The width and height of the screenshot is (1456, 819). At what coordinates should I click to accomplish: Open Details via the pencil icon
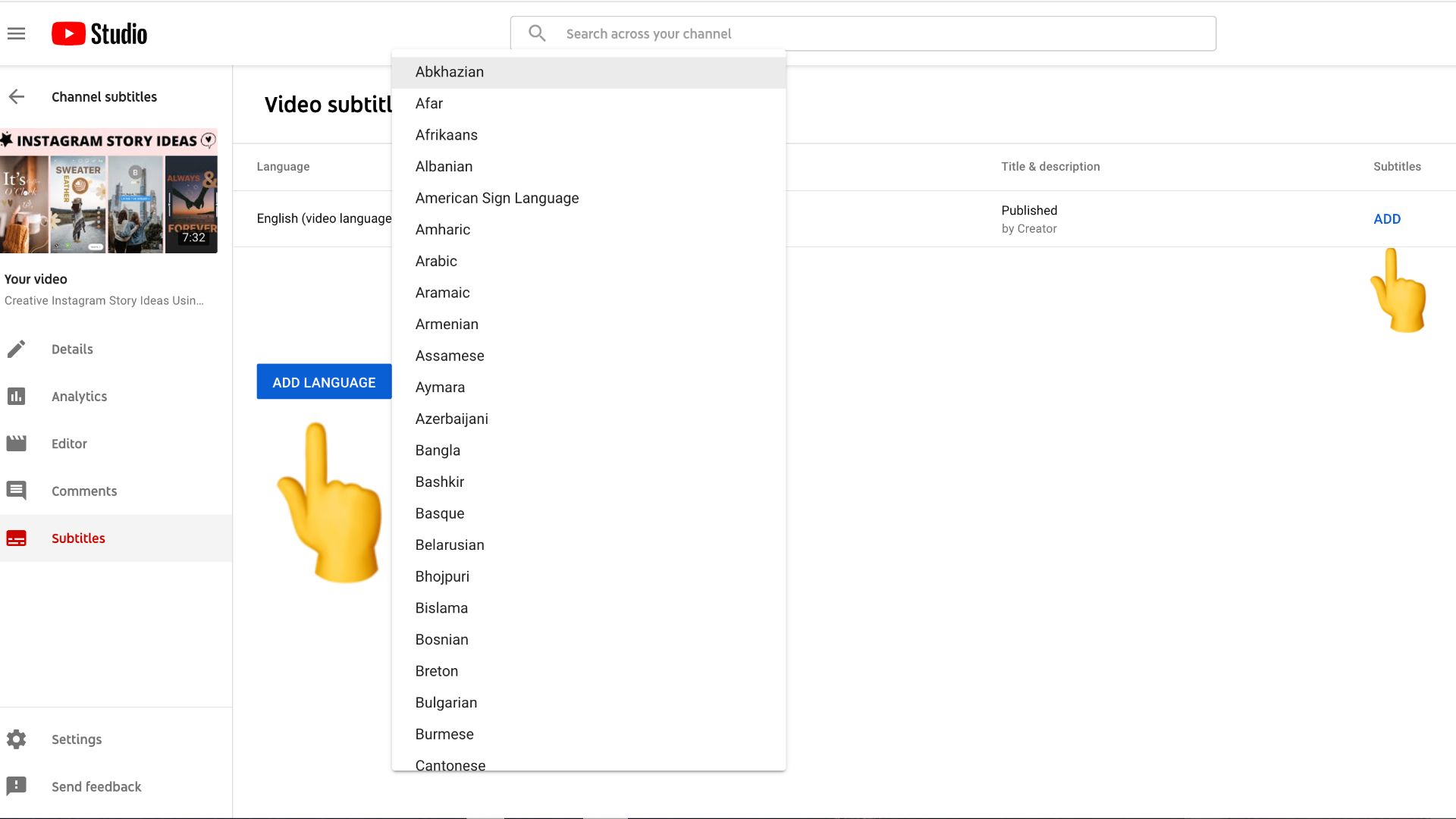pyautogui.click(x=17, y=349)
